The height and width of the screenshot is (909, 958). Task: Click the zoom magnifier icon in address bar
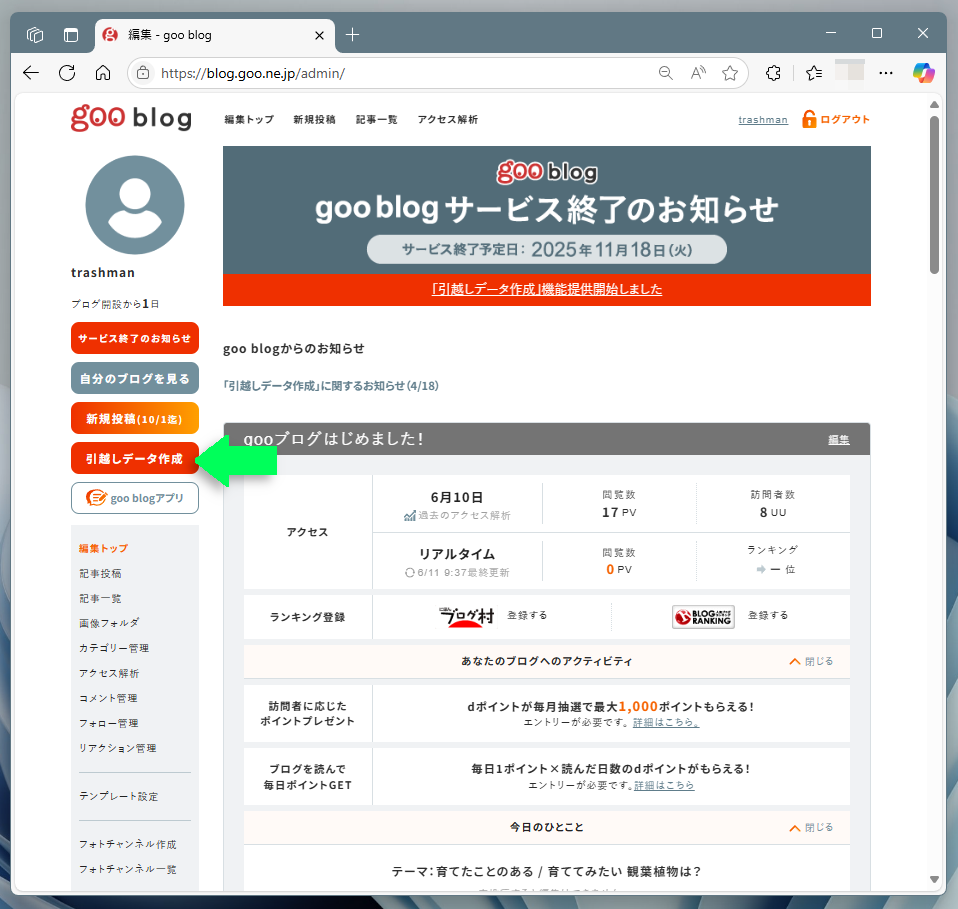point(666,73)
